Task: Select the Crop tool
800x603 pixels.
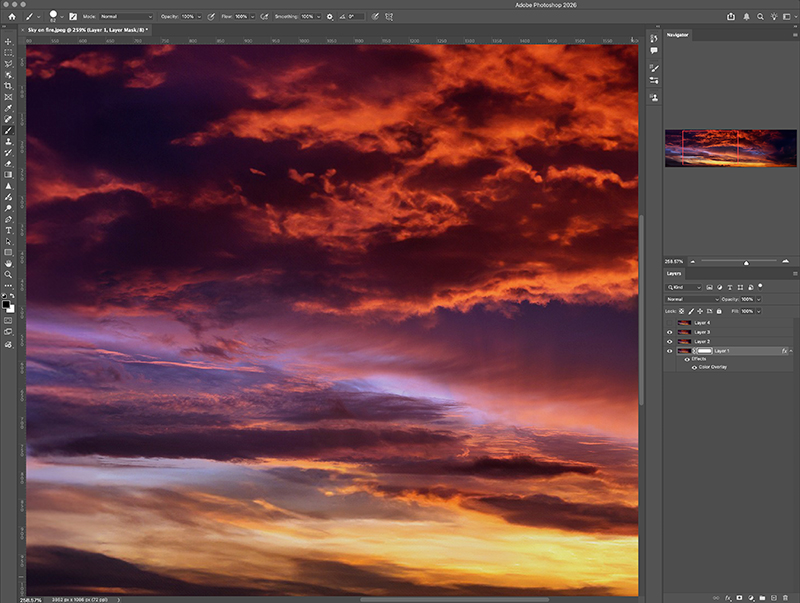Action: [8, 86]
